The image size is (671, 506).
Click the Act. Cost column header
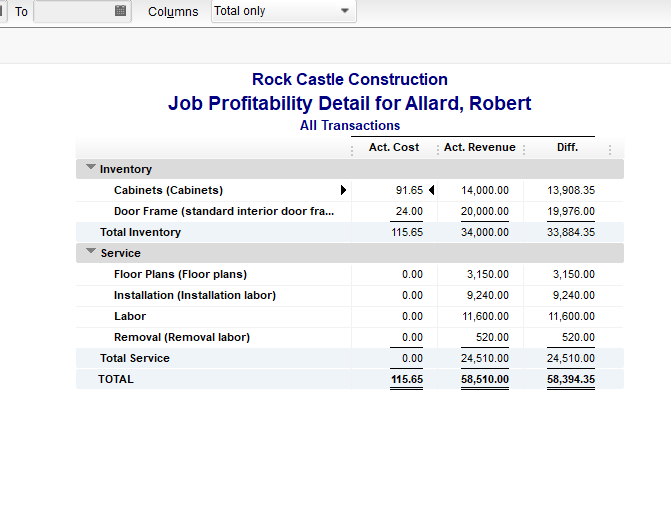(394, 147)
